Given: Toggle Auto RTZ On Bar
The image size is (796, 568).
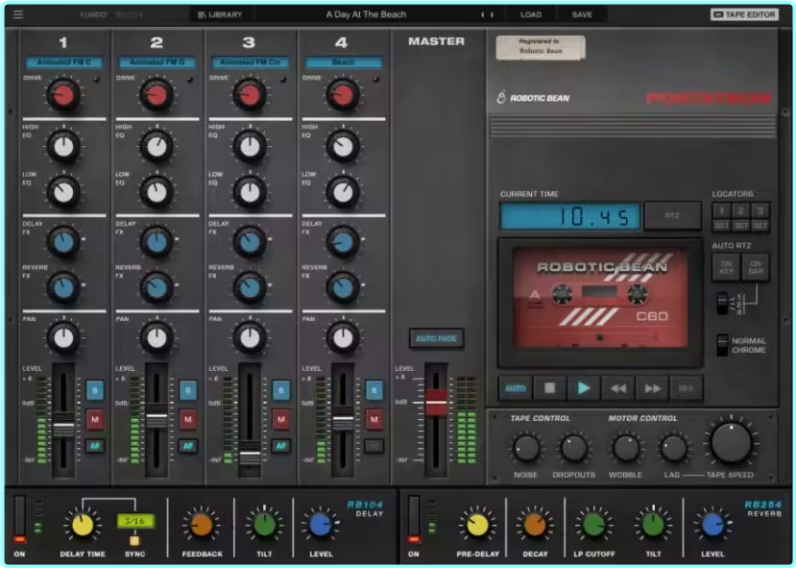Looking at the screenshot, I should point(756,268).
